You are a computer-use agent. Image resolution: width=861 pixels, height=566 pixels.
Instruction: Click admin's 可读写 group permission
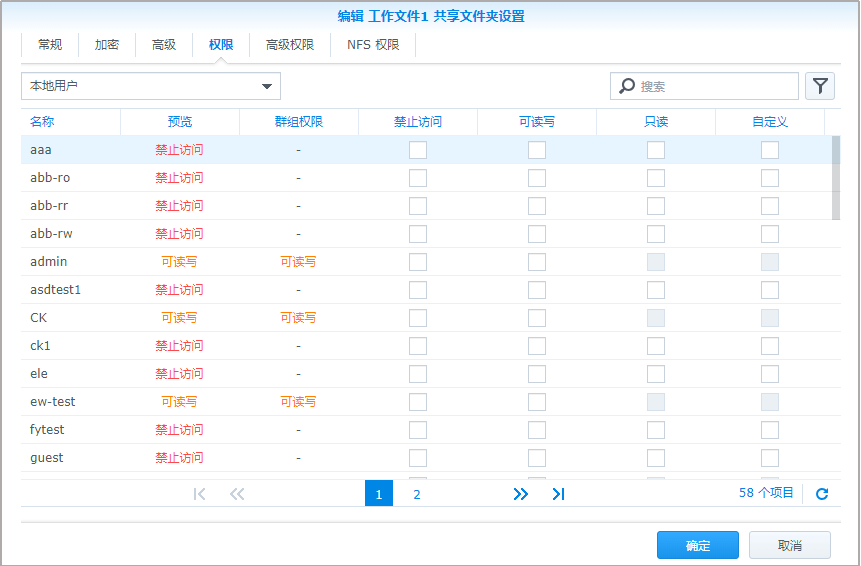click(298, 262)
